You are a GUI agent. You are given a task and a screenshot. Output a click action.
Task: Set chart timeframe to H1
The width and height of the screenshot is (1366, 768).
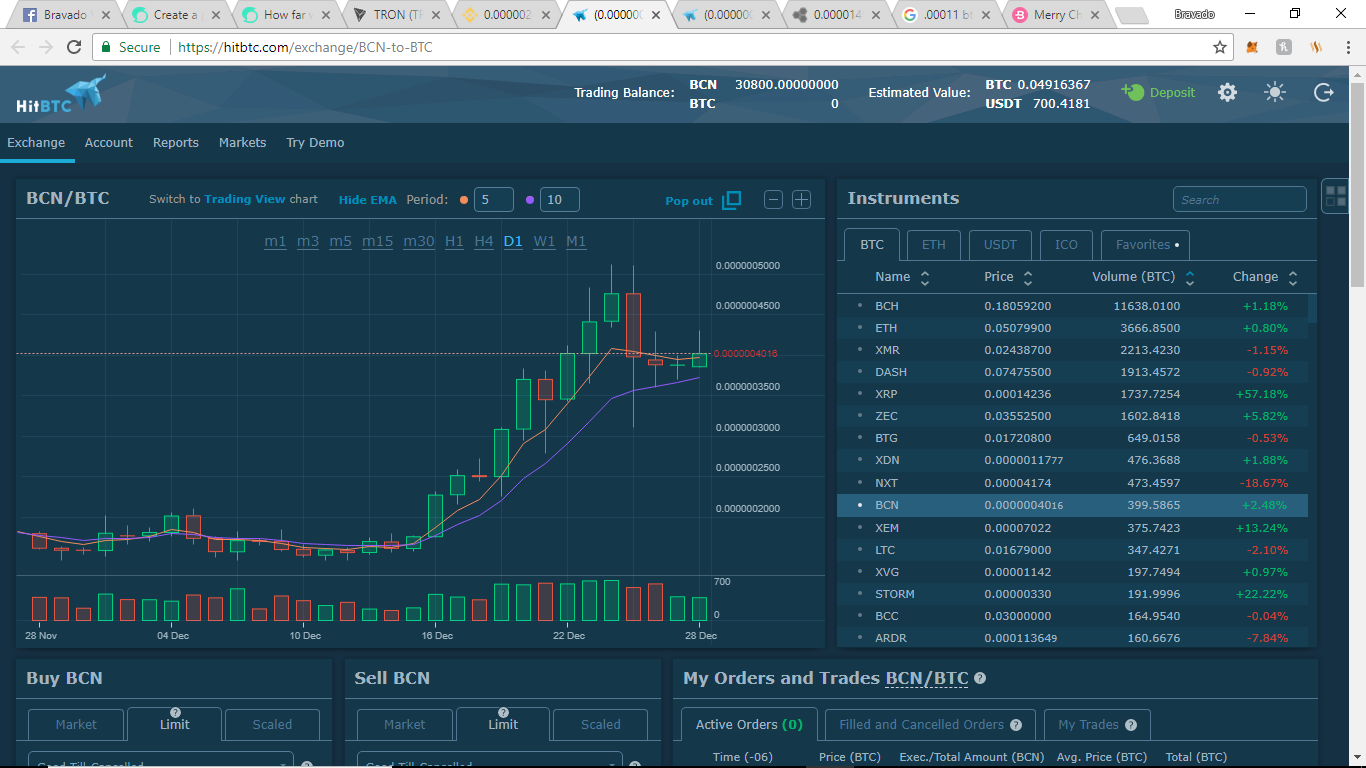(x=454, y=242)
